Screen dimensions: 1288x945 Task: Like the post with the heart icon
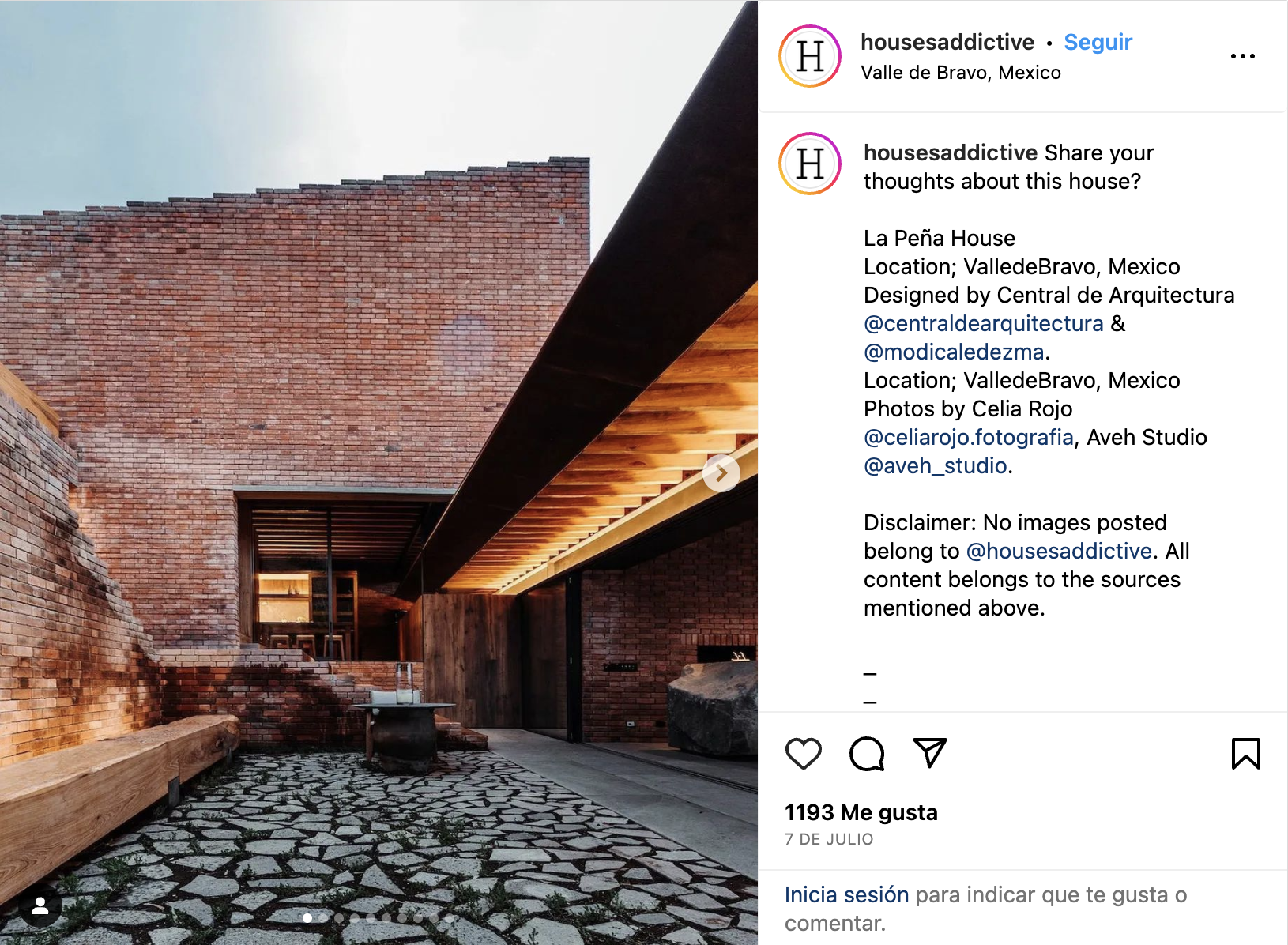click(804, 754)
